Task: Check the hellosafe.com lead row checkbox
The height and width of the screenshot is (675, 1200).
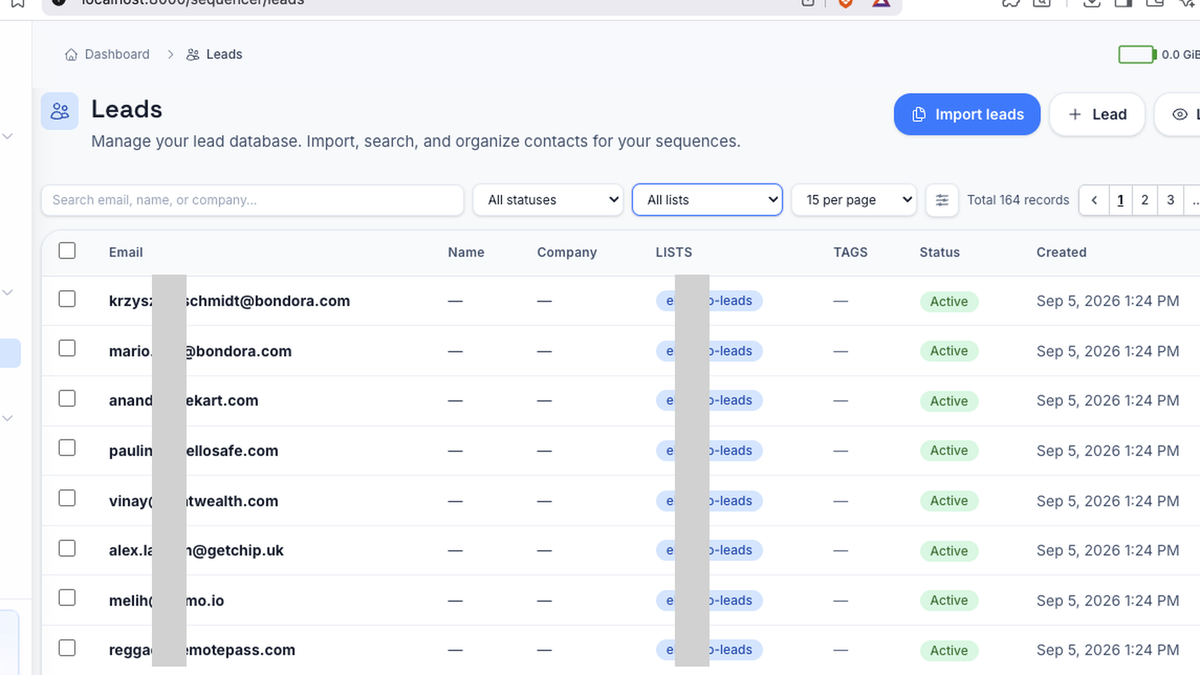Action: (x=67, y=449)
